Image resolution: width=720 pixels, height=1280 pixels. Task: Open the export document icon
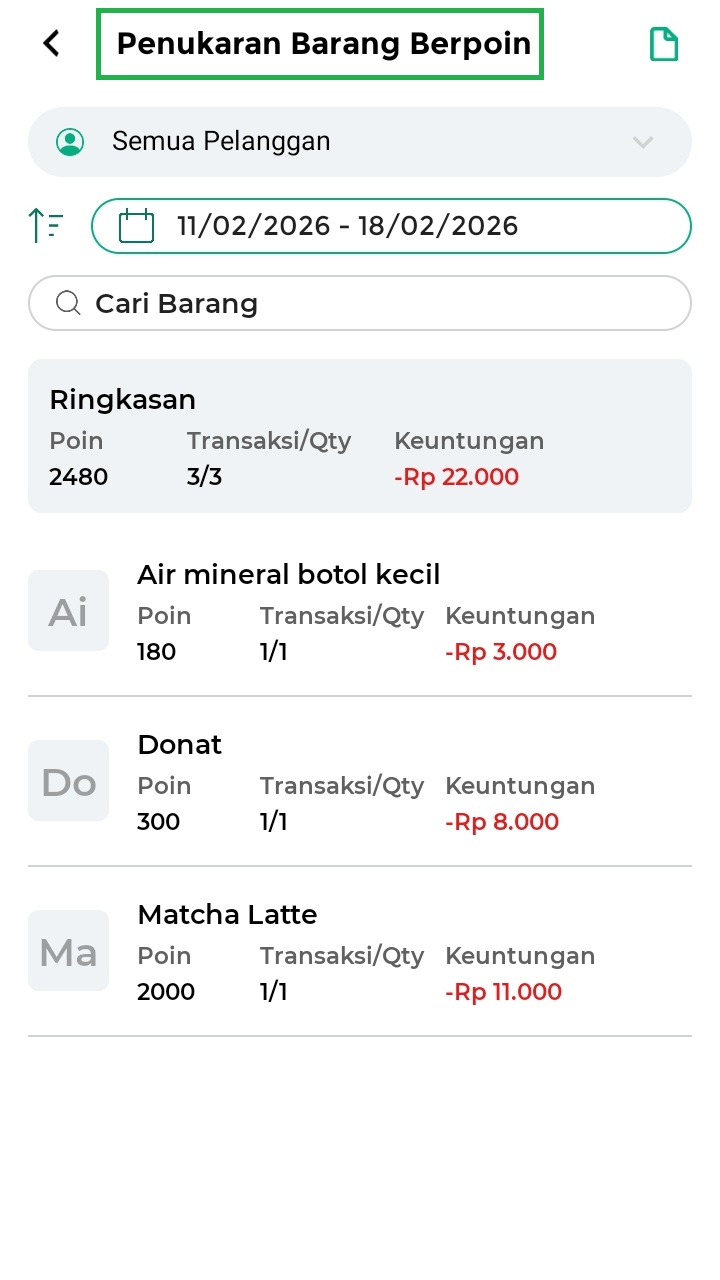664,44
